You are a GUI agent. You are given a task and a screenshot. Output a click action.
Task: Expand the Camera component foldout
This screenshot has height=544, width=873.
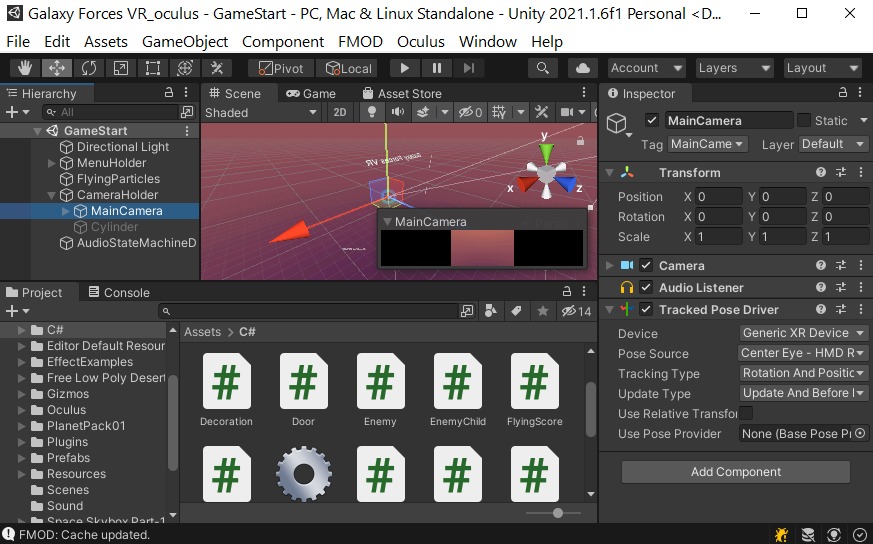[x=610, y=266]
